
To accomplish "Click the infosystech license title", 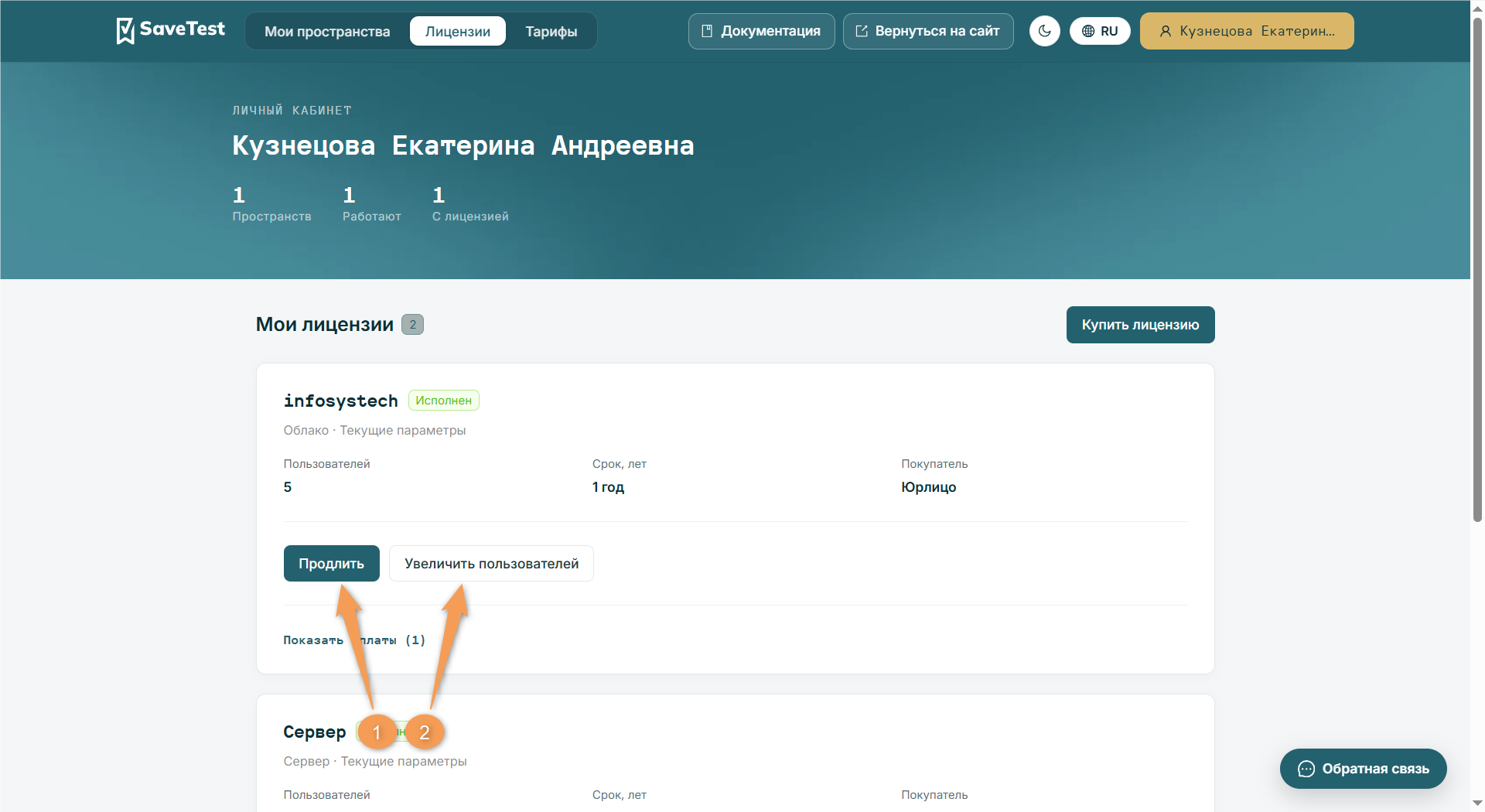I will 340,401.
